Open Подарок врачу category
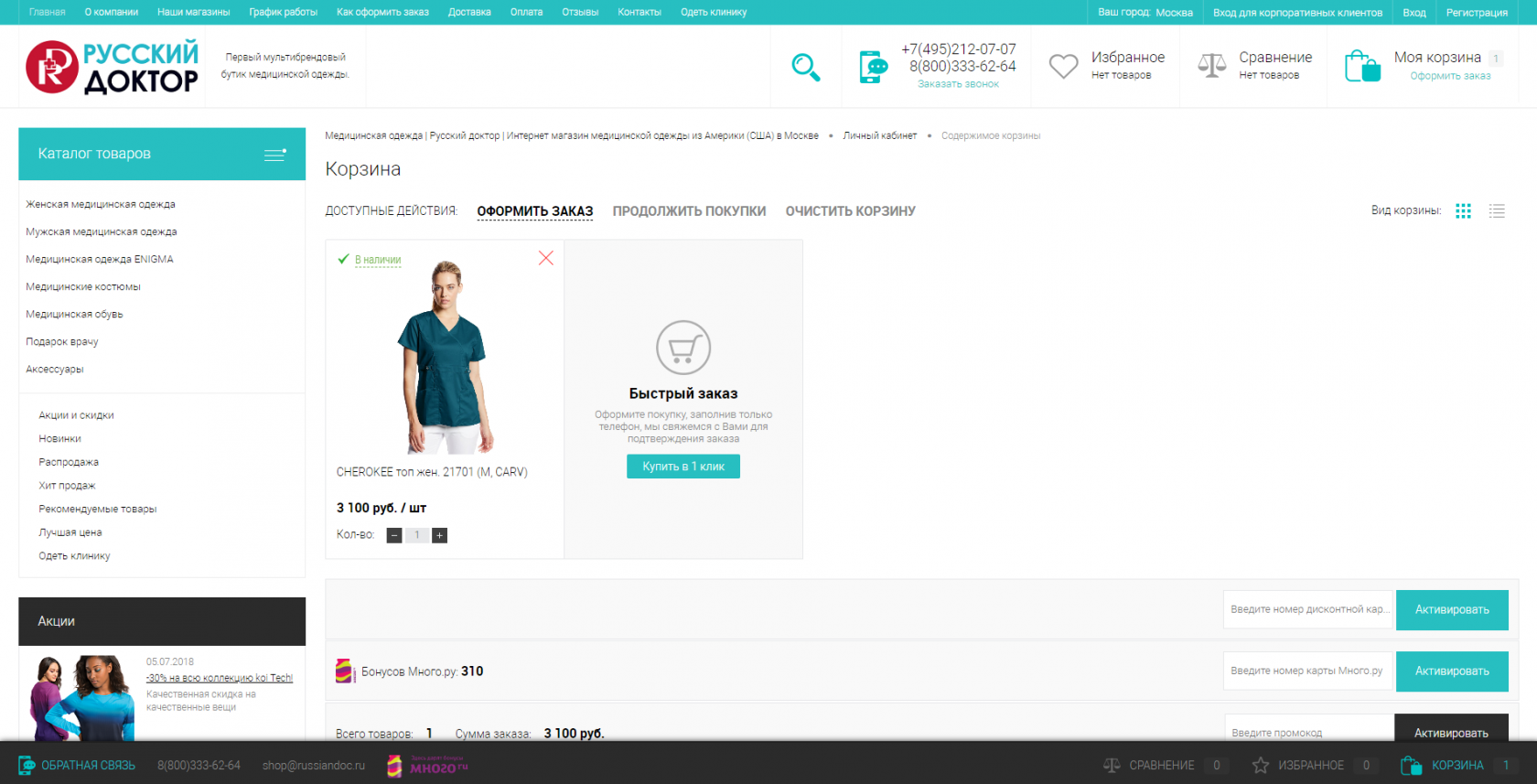The image size is (1537, 784). (62, 342)
